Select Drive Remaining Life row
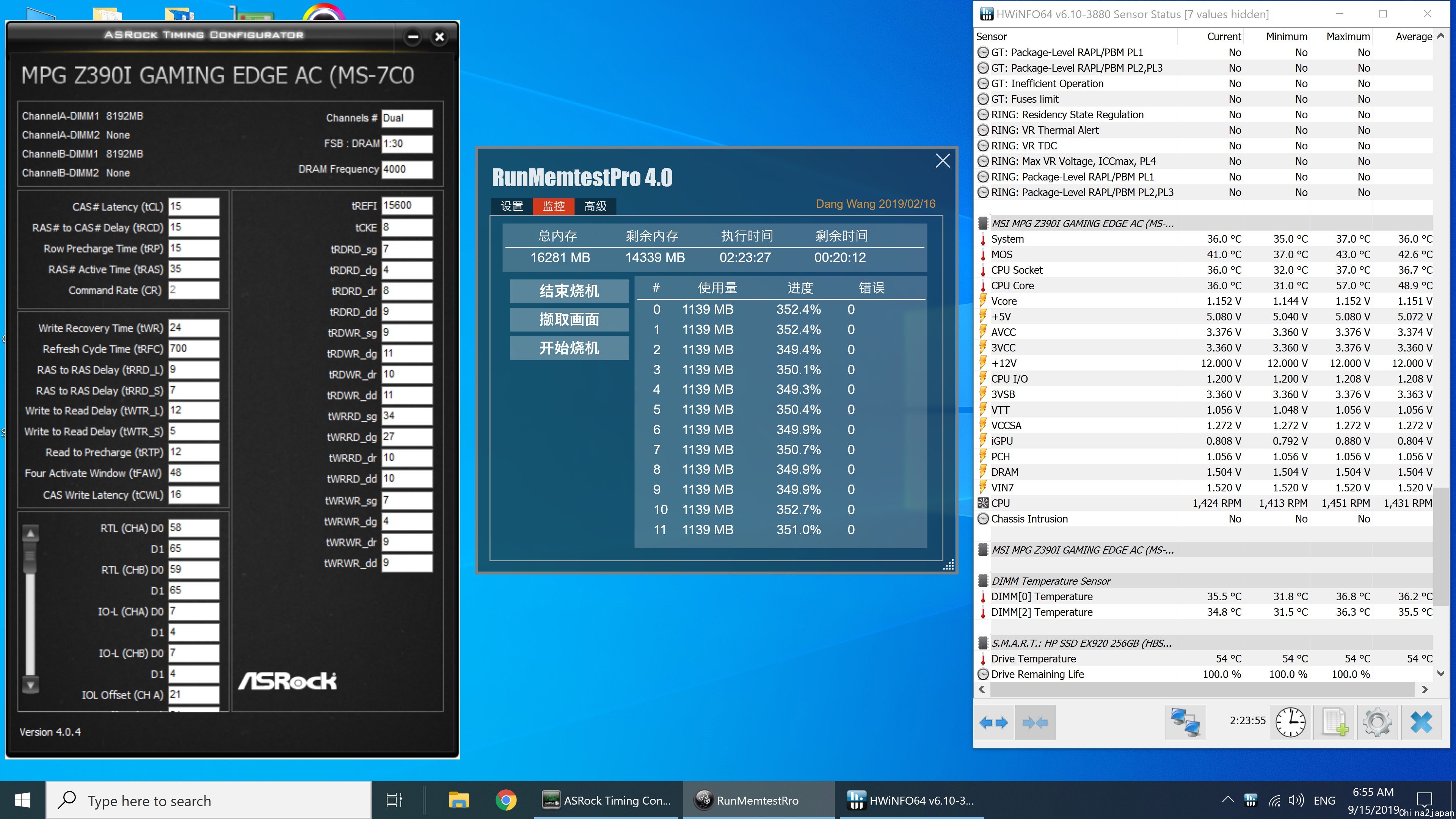This screenshot has width=1456, height=819. coord(1204,674)
